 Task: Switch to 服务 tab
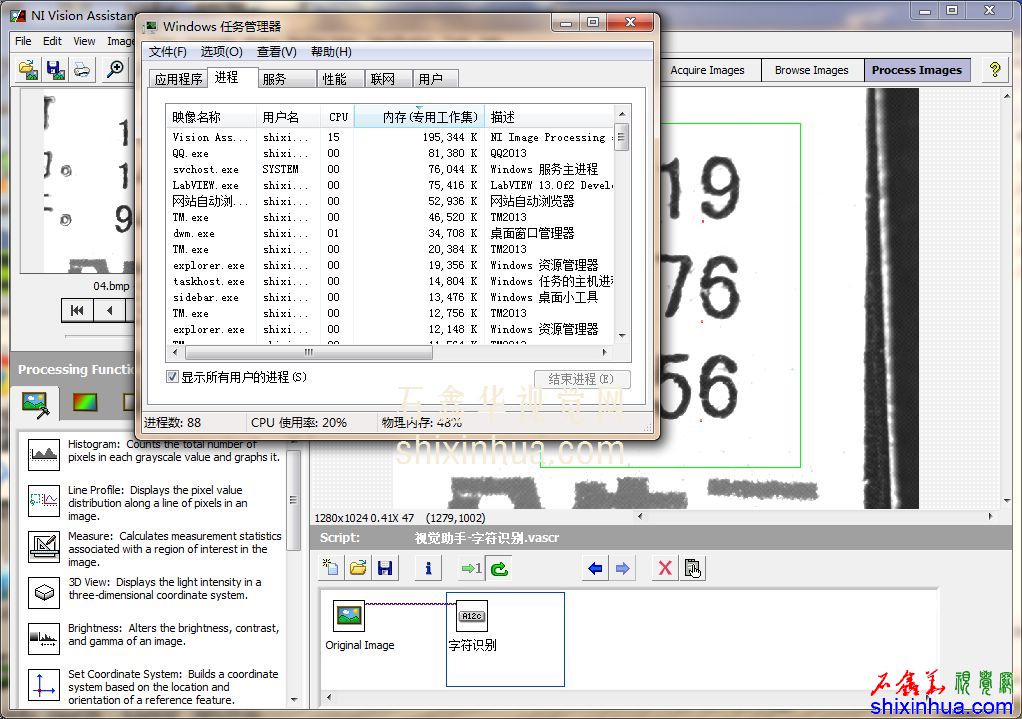(x=287, y=79)
